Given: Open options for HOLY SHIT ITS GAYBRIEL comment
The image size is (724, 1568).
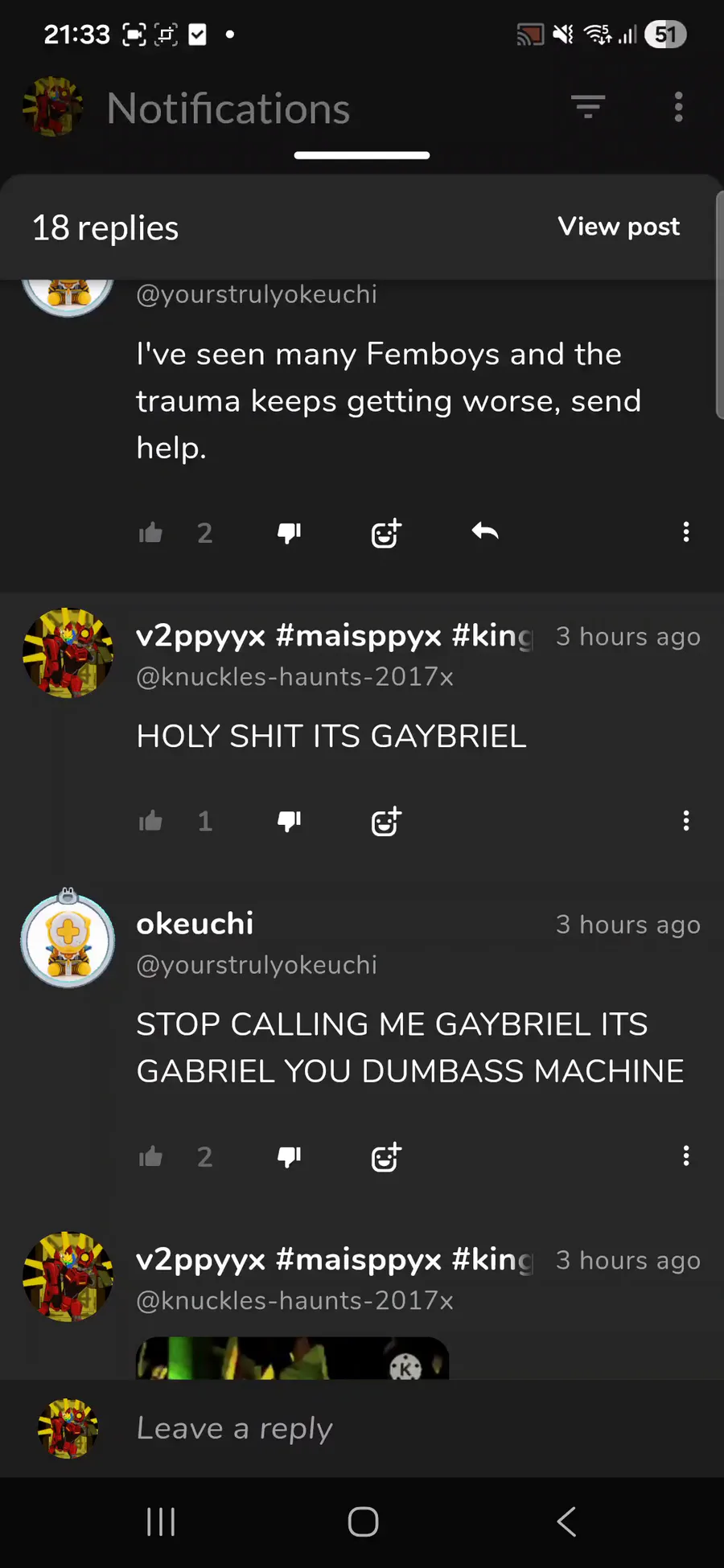Looking at the screenshot, I should [685, 820].
